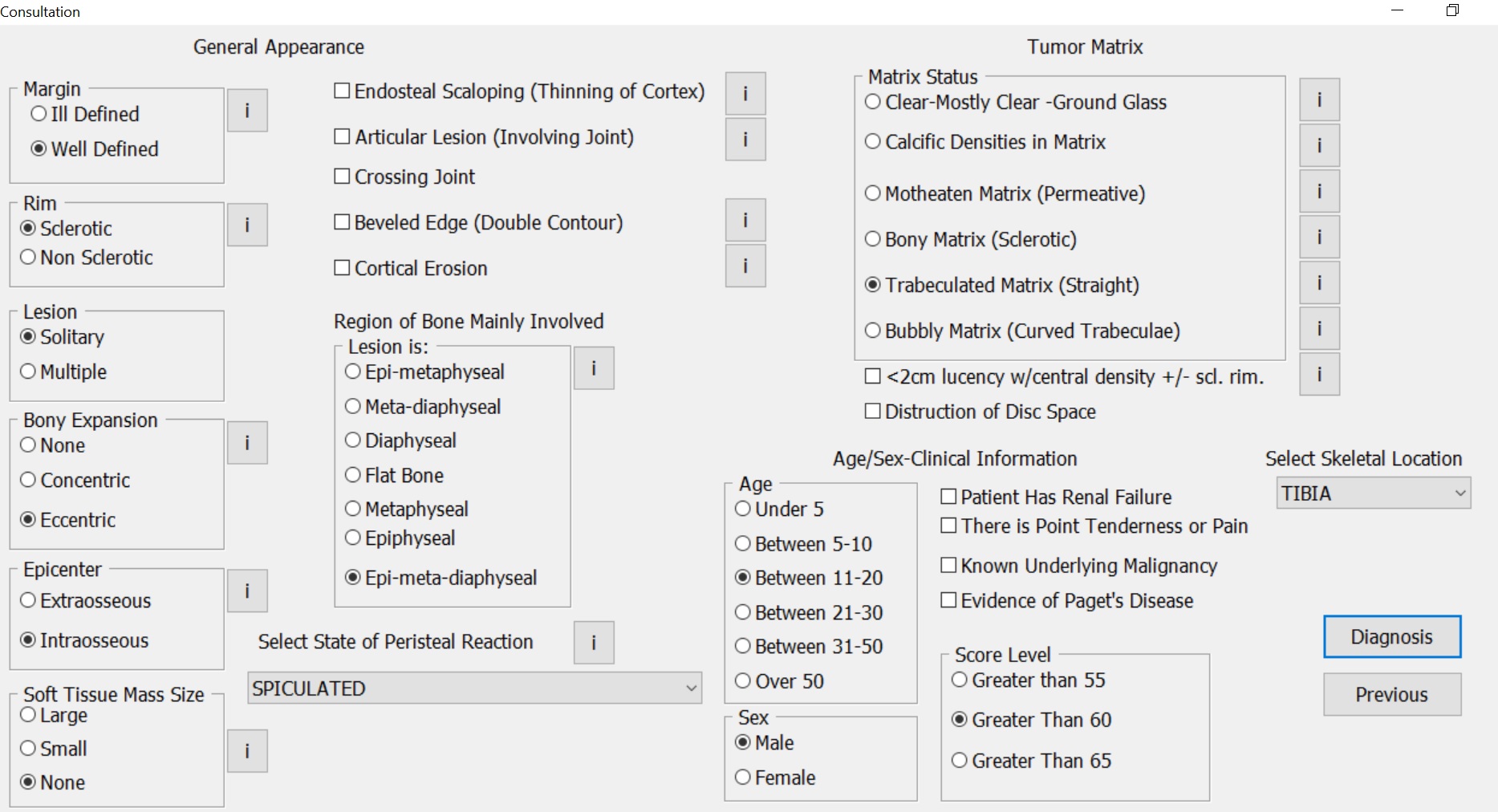Open info button for Epicenter group

point(247,591)
